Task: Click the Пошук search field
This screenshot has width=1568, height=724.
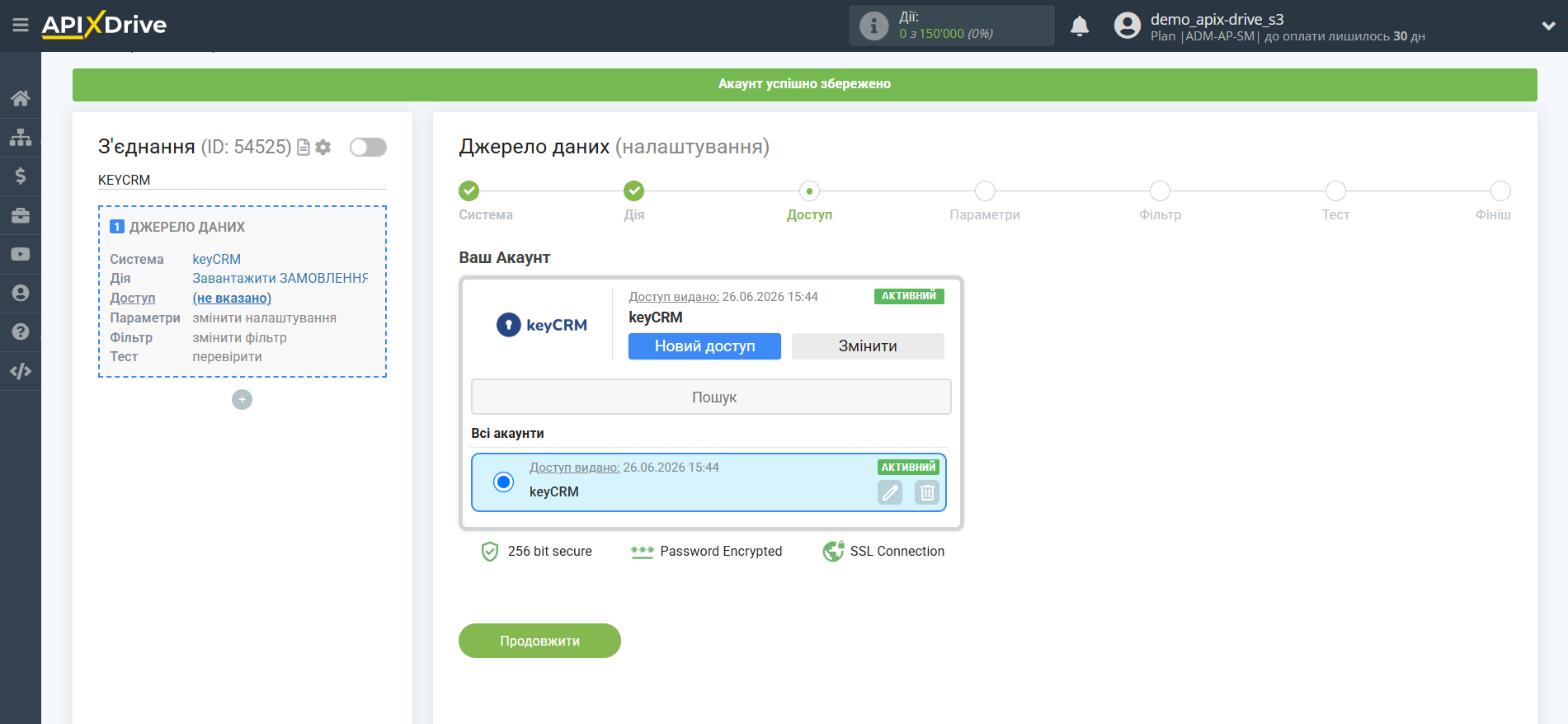Action: coord(711,397)
